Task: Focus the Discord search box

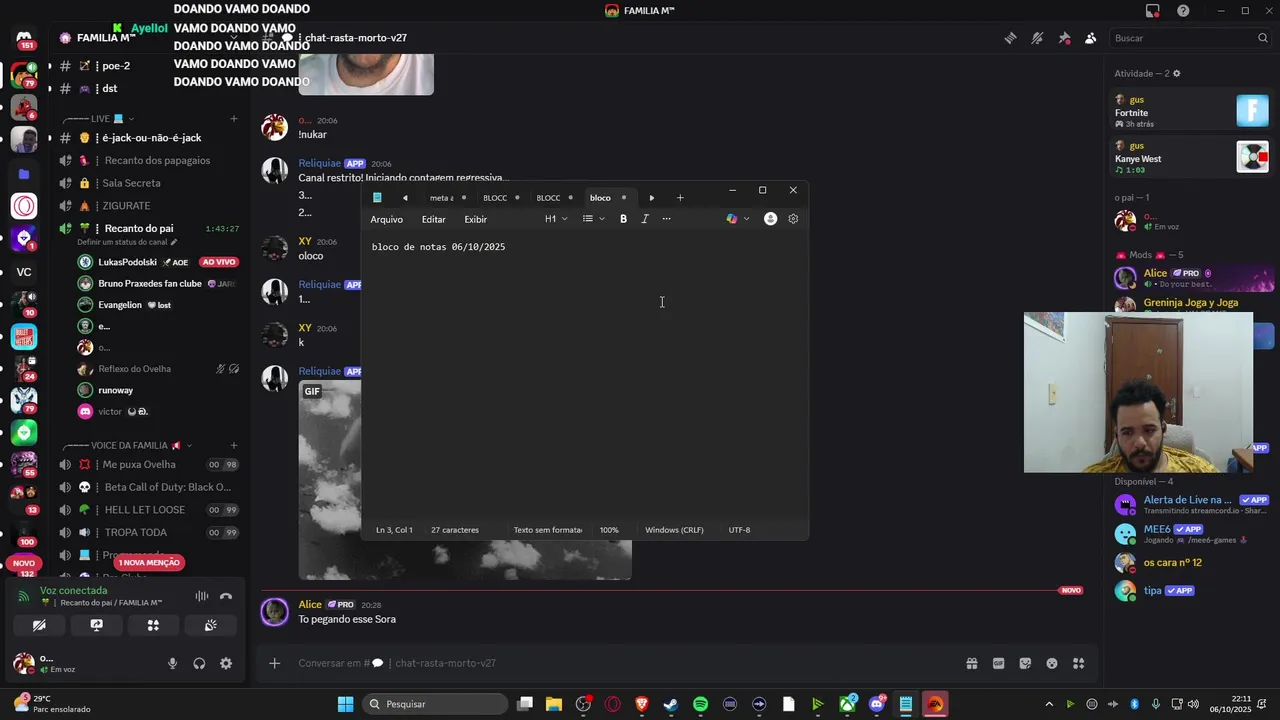Action: pyautogui.click(x=1191, y=38)
